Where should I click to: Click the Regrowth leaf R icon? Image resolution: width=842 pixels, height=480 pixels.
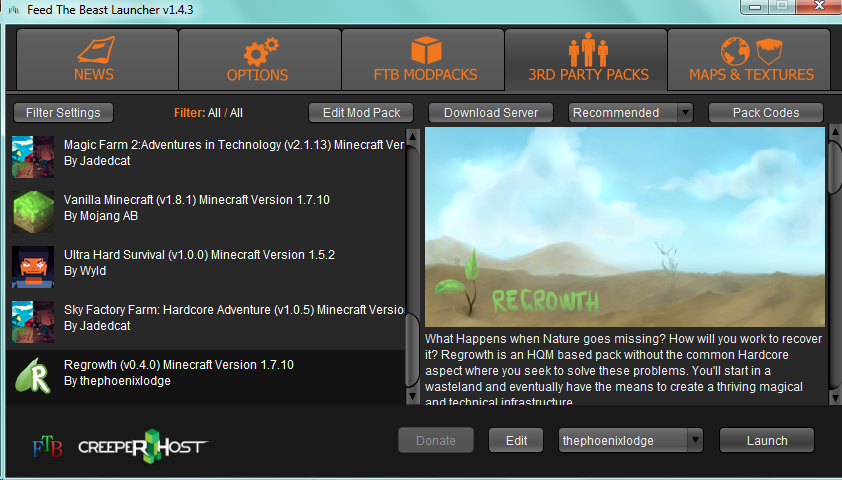tap(33, 377)
